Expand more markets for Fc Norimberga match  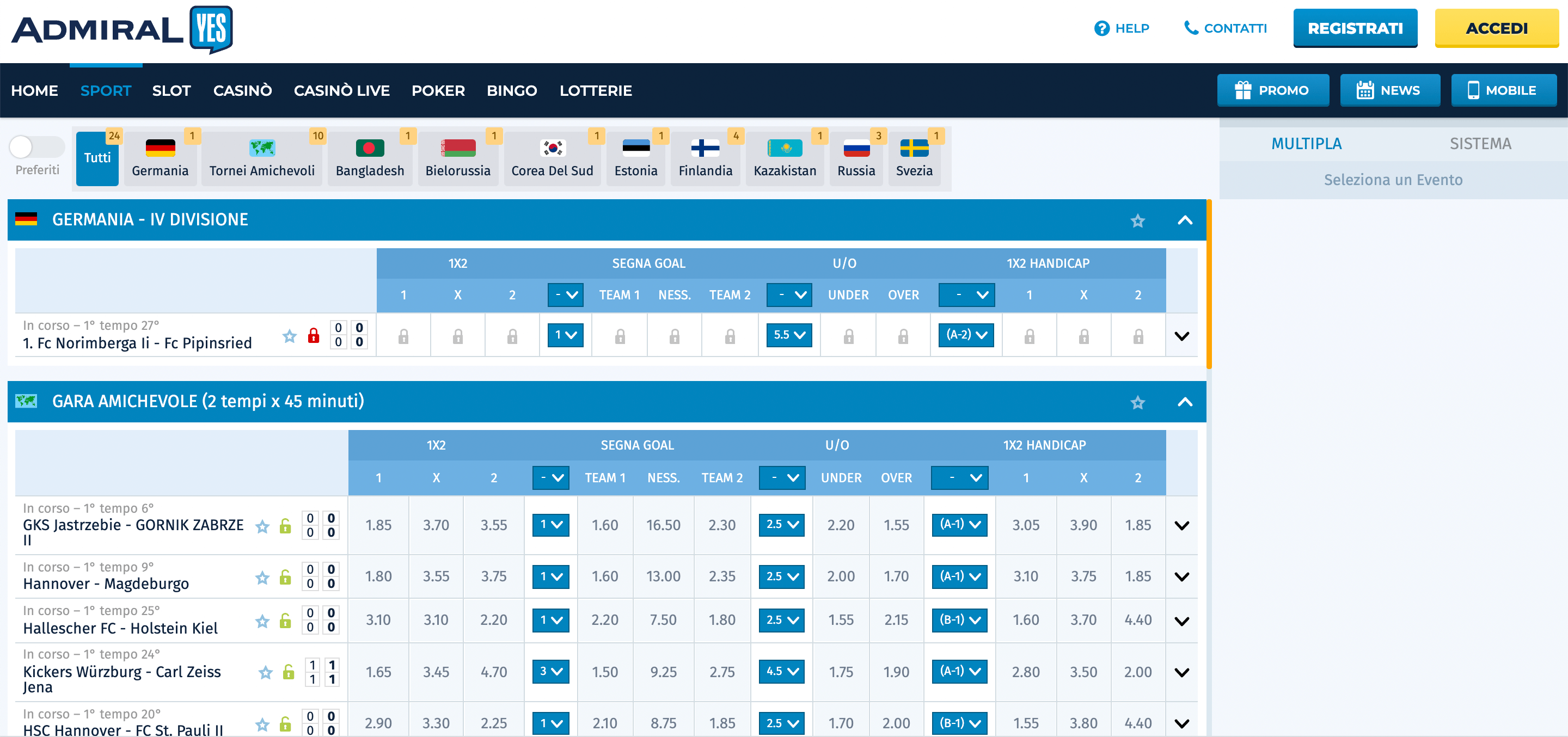(x=1181, y=336)
